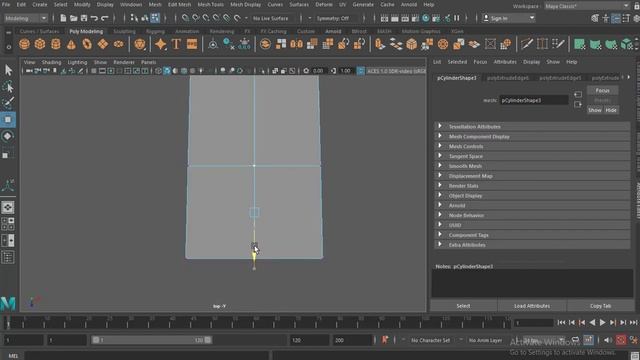
Task: Expand Smooth Mesh section
Action: pyautogui.click(x=533, y=166)
